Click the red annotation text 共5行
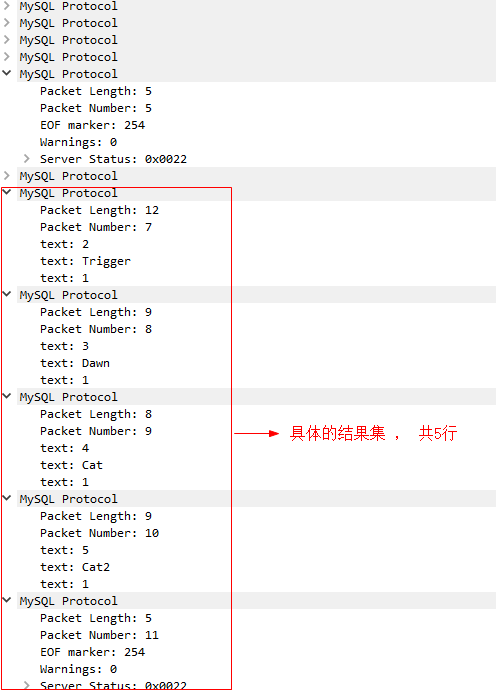The height and width of the screenshot is (693, 496). 438,433
